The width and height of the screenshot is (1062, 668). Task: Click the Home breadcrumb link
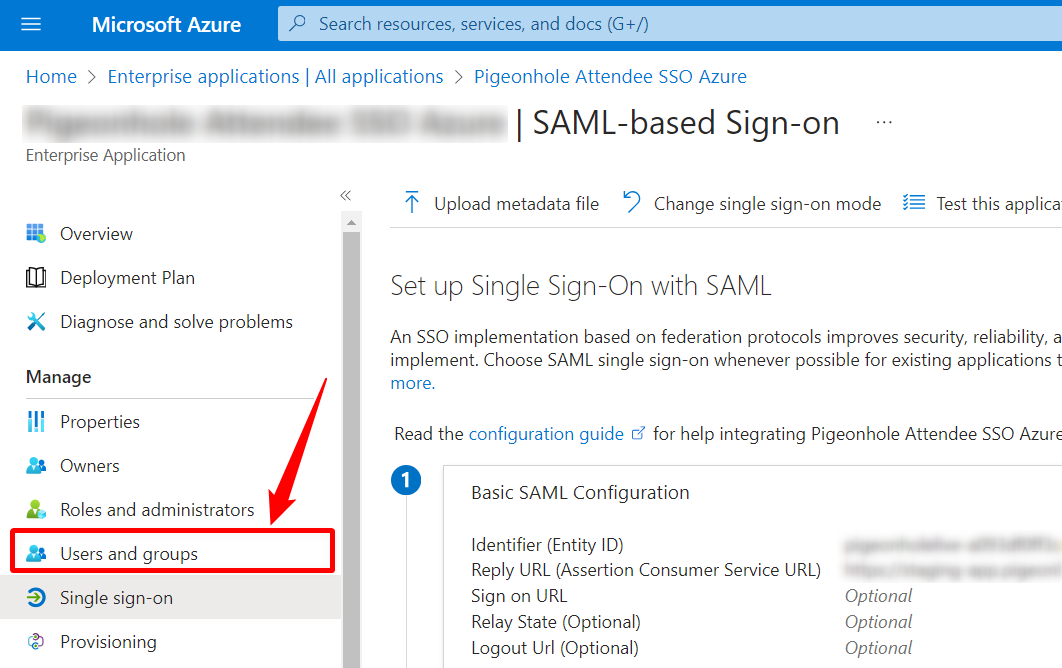(51, 77)
